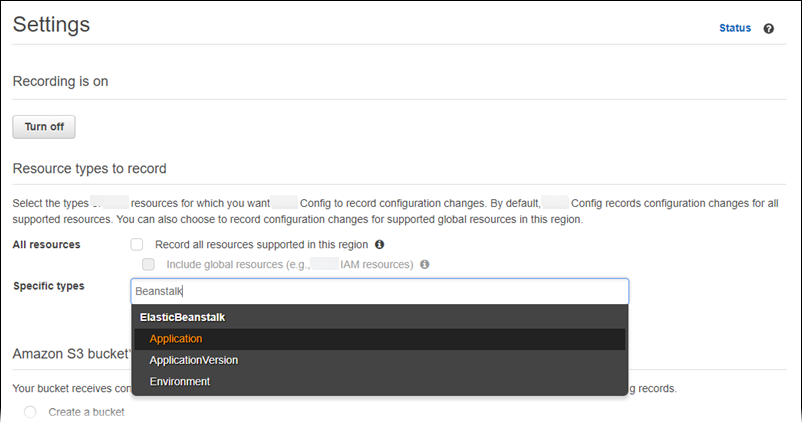Toggle the Include global resources checkbox
802x424 pixels.
tap(148, 265)
